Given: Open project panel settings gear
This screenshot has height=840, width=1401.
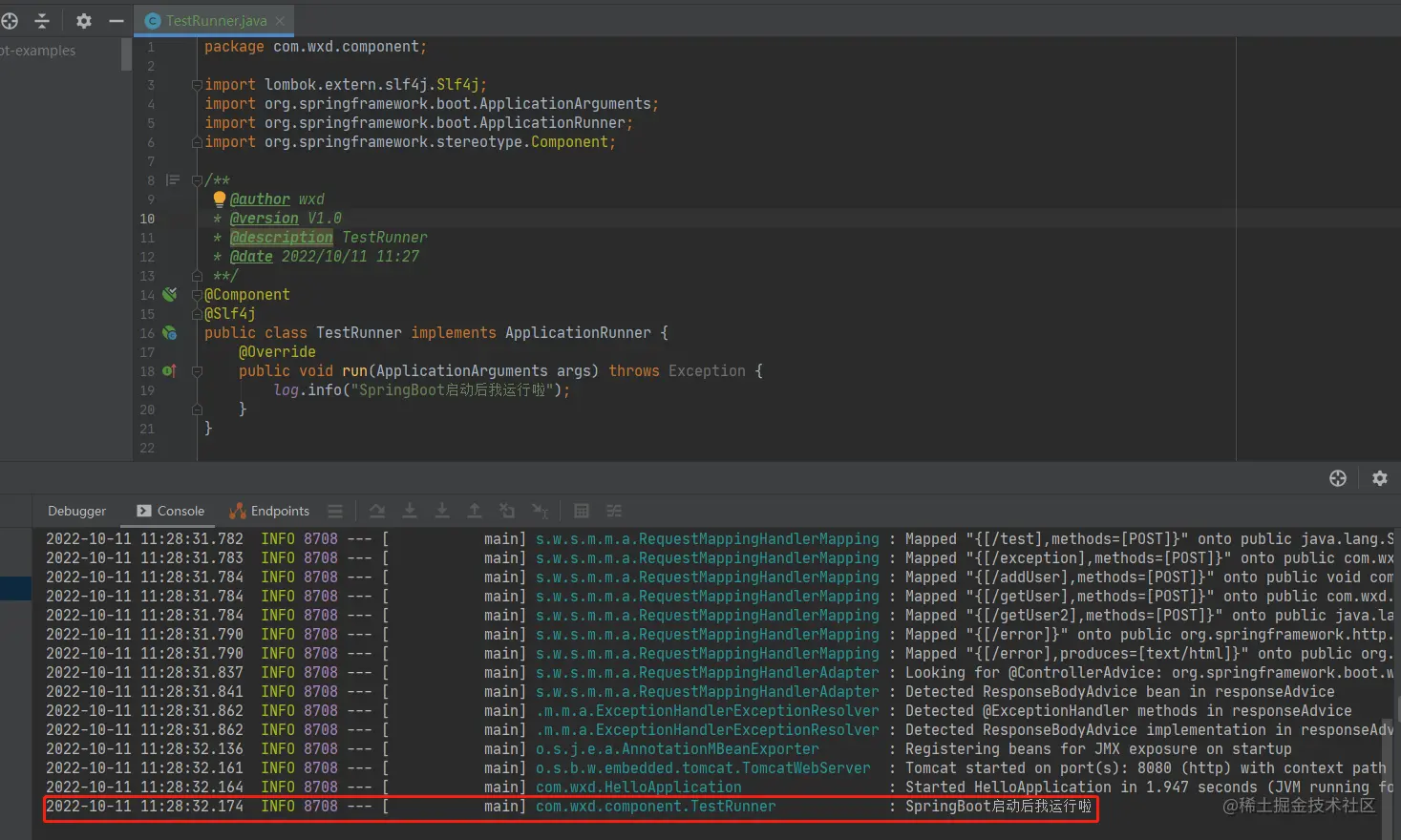Looking at the screenshot, I should (x=84, y=20).
